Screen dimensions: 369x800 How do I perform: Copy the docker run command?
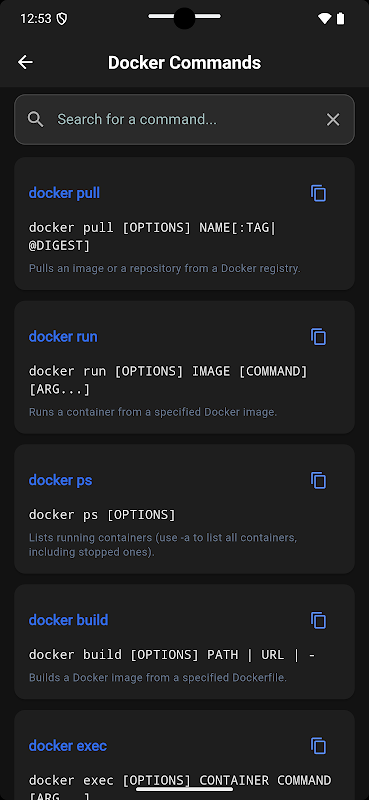click(318, 337)
